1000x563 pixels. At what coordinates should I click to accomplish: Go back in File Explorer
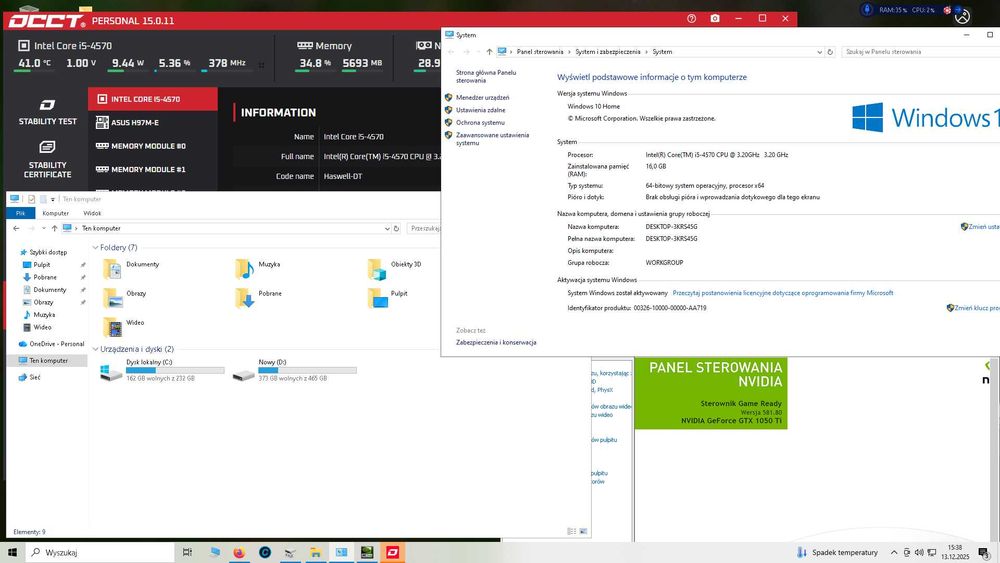point(17,228)
